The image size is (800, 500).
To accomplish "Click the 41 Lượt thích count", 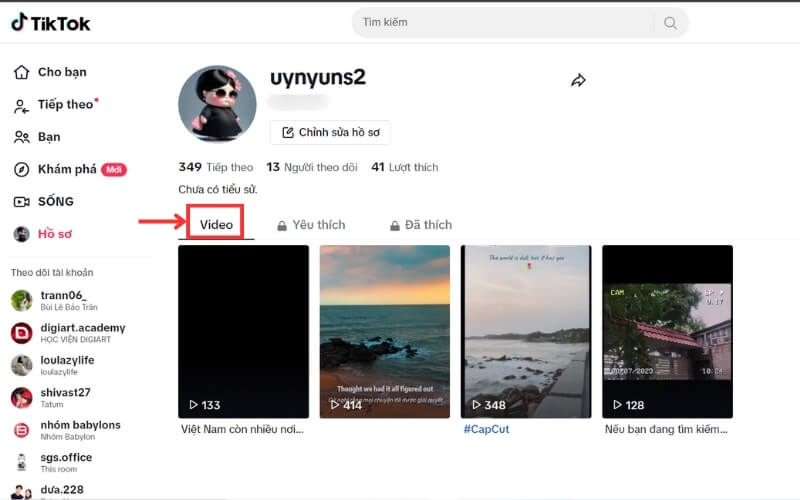I will [x=405, y=167].
